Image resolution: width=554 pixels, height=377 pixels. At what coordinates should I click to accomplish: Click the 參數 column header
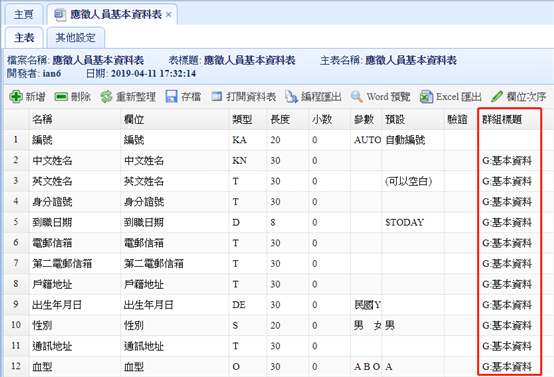click(366, 119)
